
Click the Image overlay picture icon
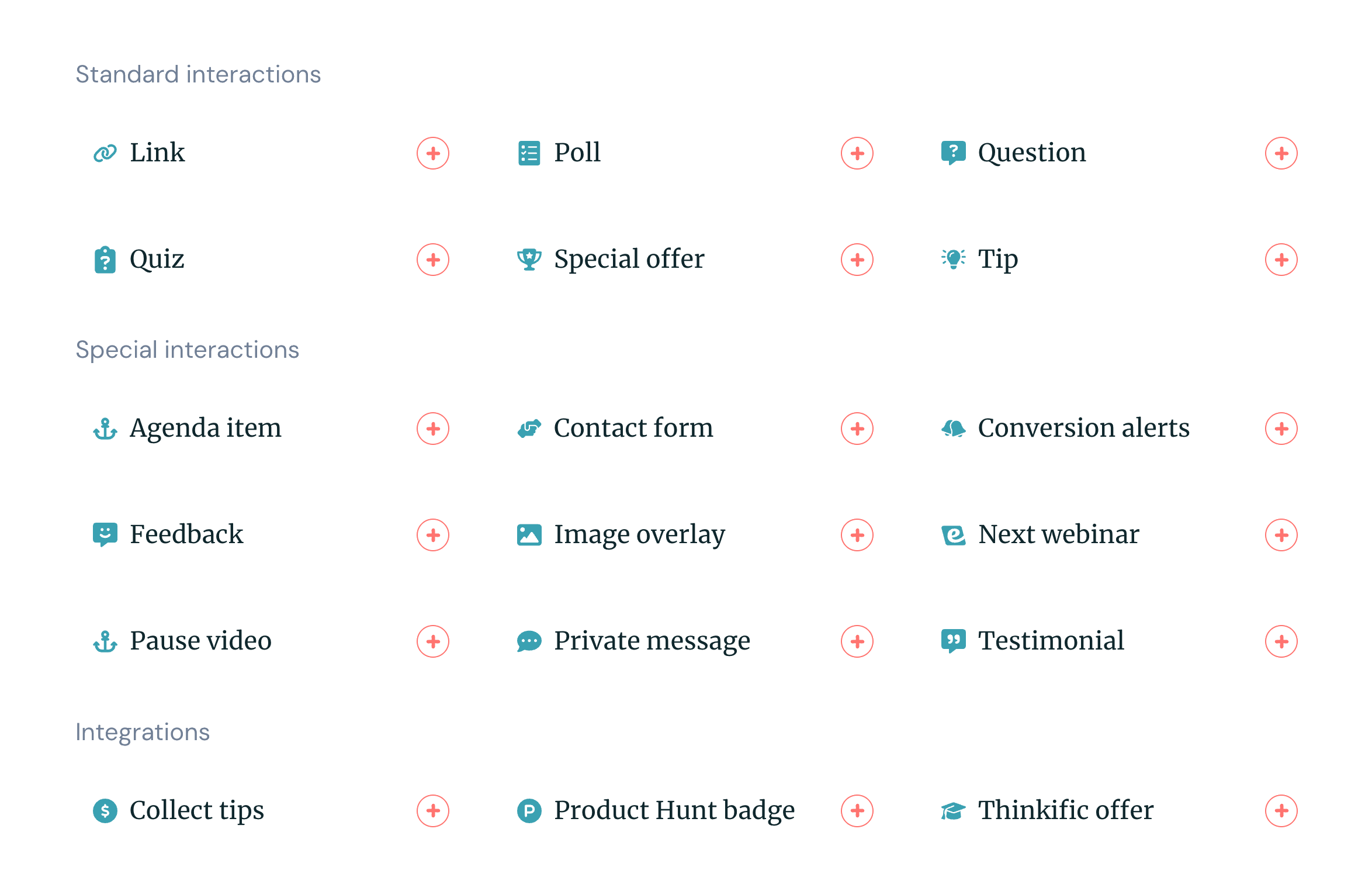[529, 534]
